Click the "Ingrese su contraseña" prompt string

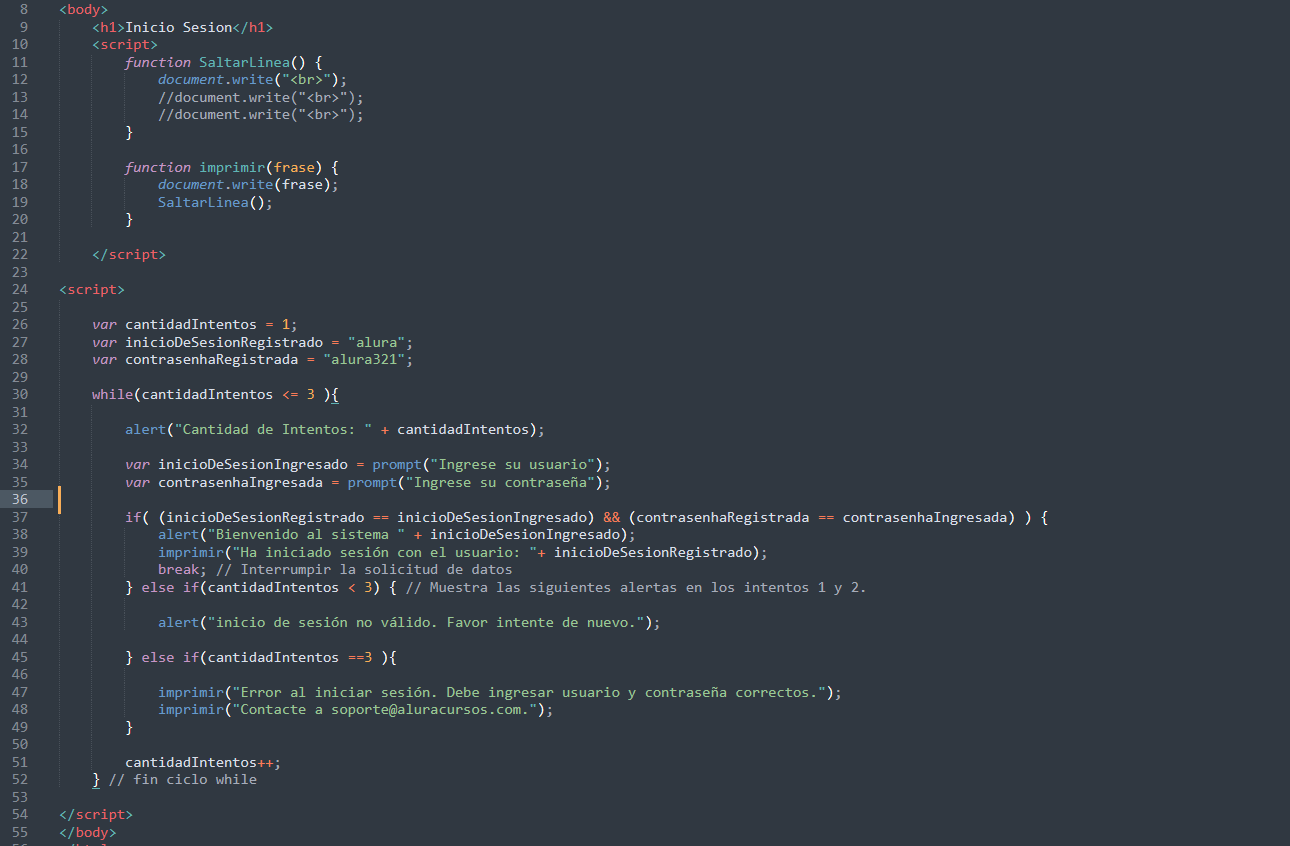pos(501,482)
